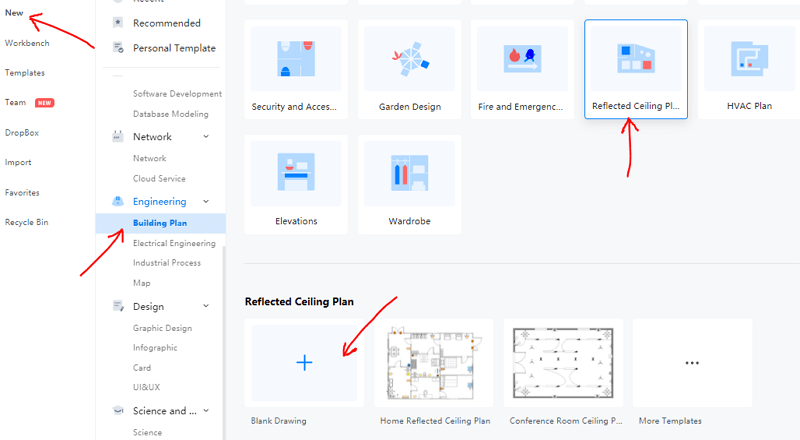Select Cloud Service subcategory

[159, 179]
